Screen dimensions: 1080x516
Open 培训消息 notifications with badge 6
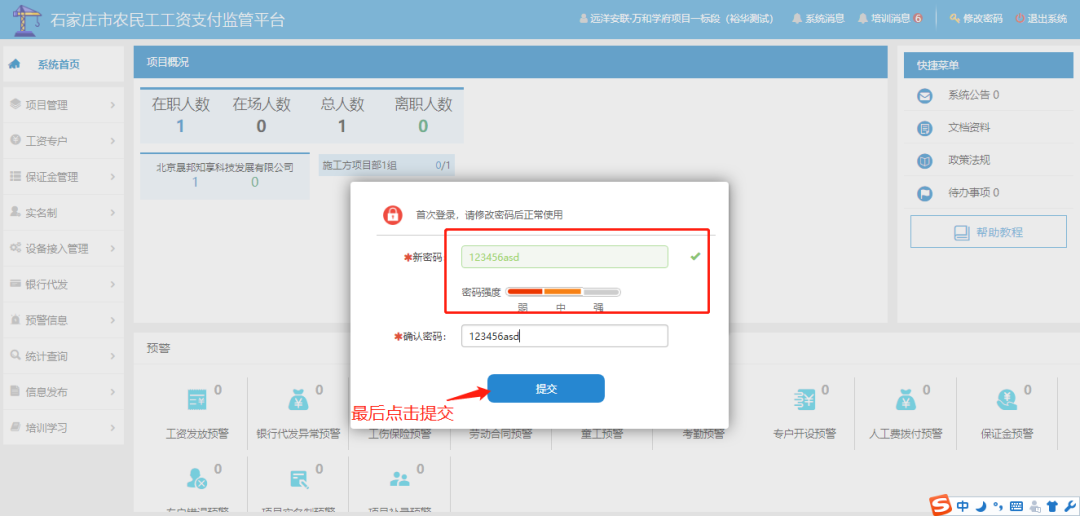[890, 19]
